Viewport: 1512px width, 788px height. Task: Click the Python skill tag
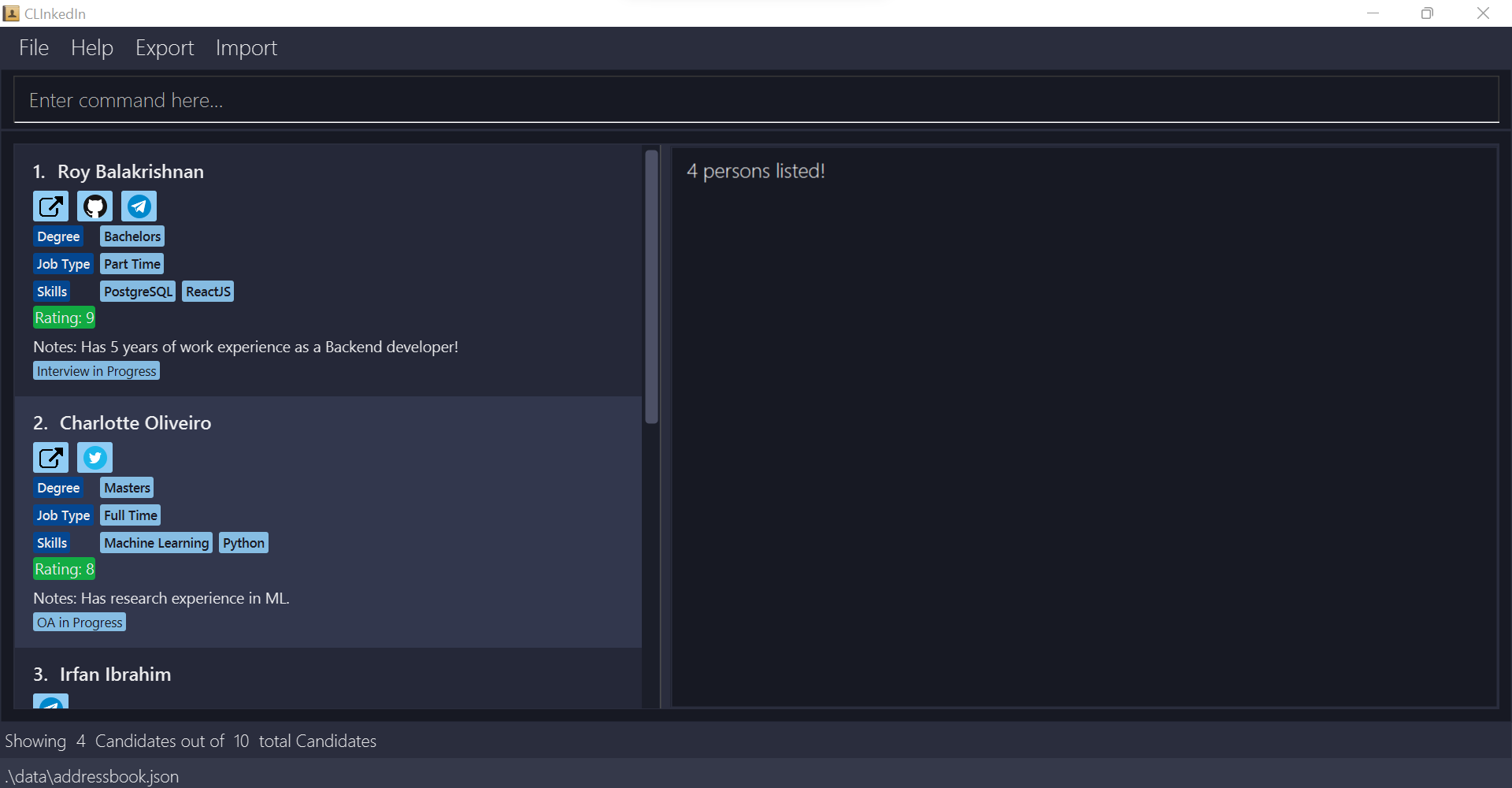pyautogui.click(x=243, y=543)
